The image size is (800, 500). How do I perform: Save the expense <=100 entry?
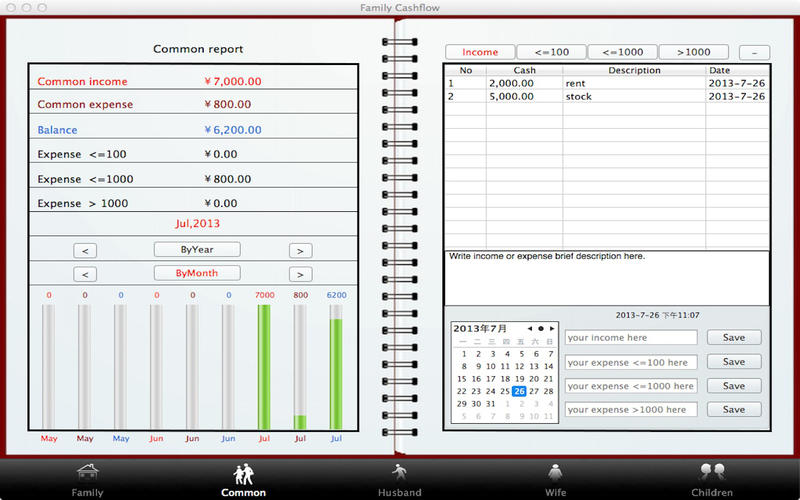coord(734,362)
